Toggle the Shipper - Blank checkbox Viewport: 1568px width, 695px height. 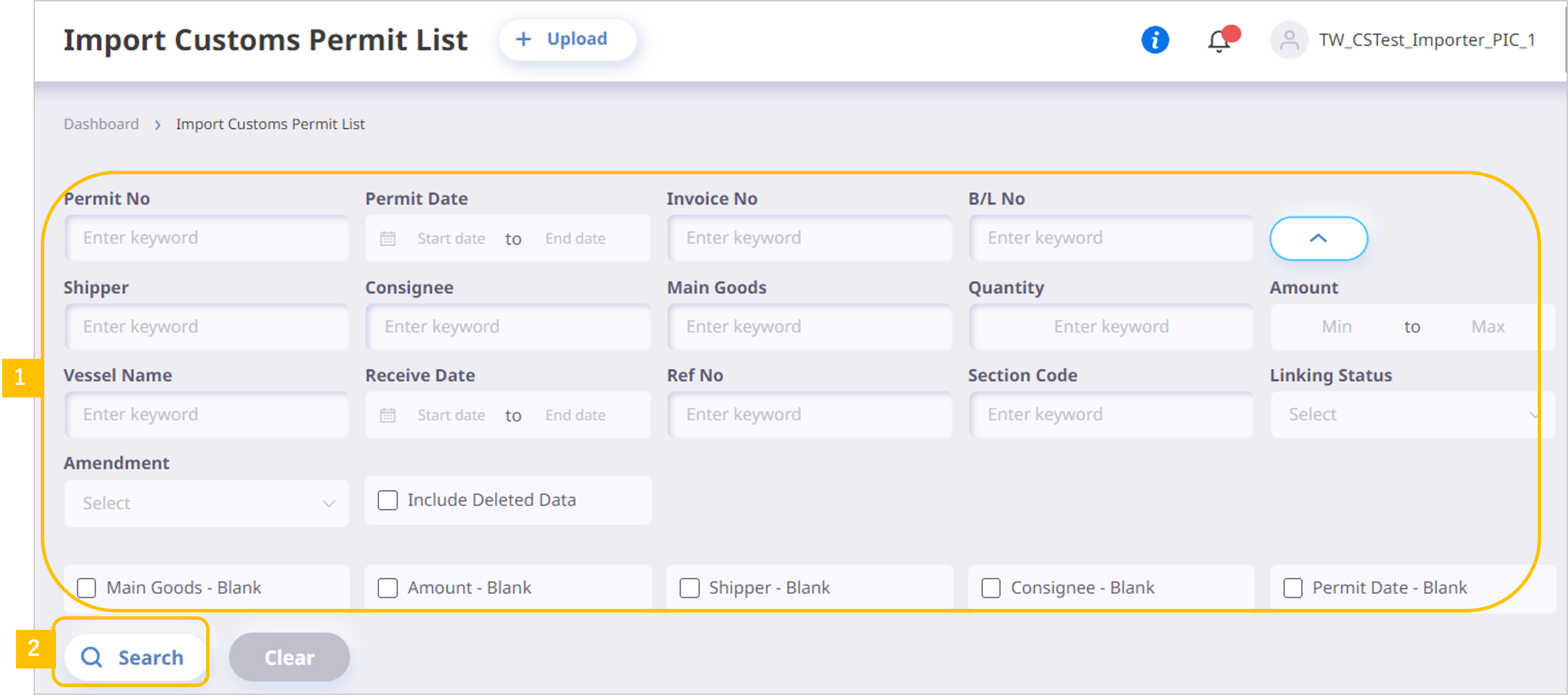(689, 588)
